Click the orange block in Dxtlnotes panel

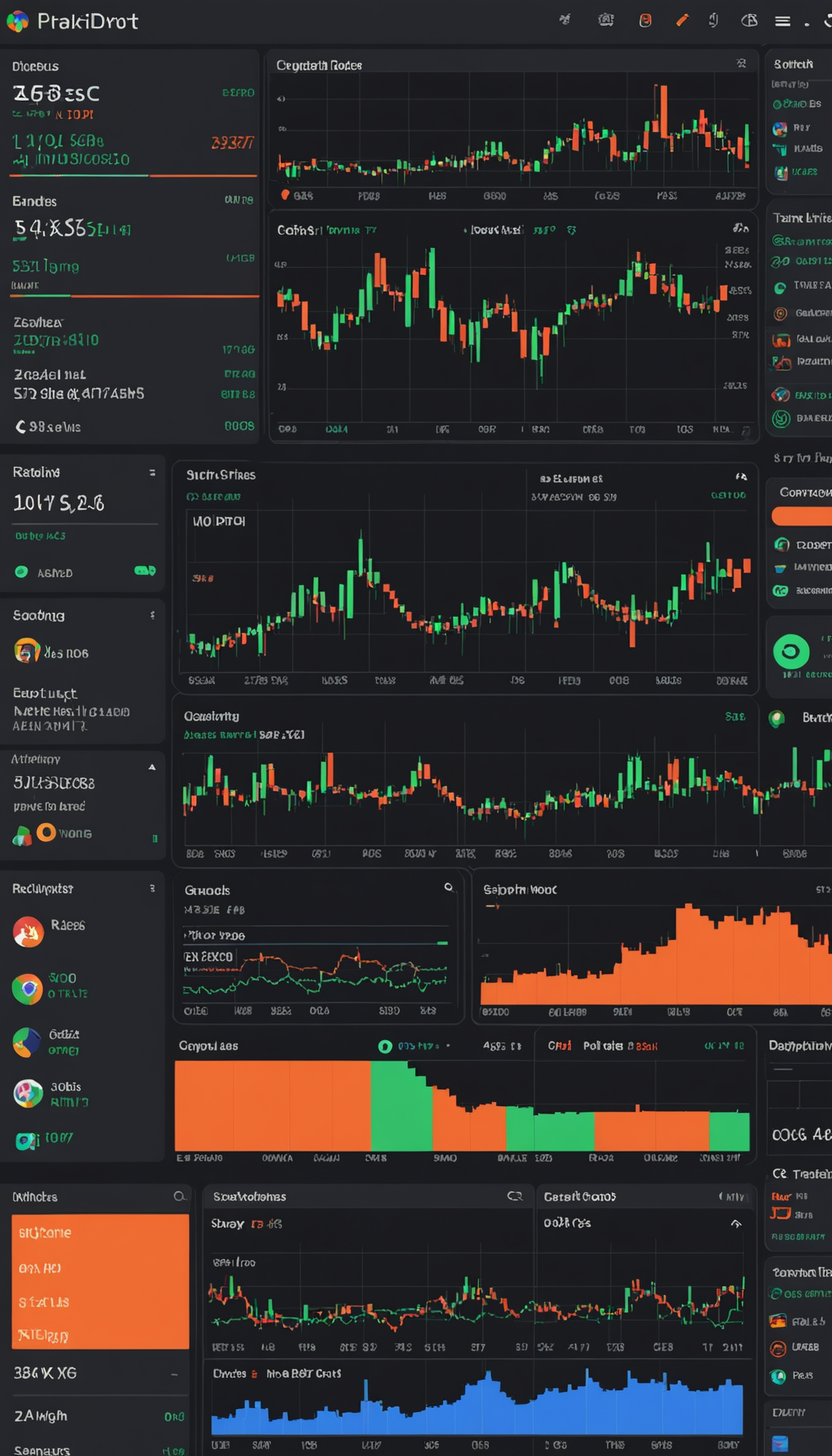100,1281
